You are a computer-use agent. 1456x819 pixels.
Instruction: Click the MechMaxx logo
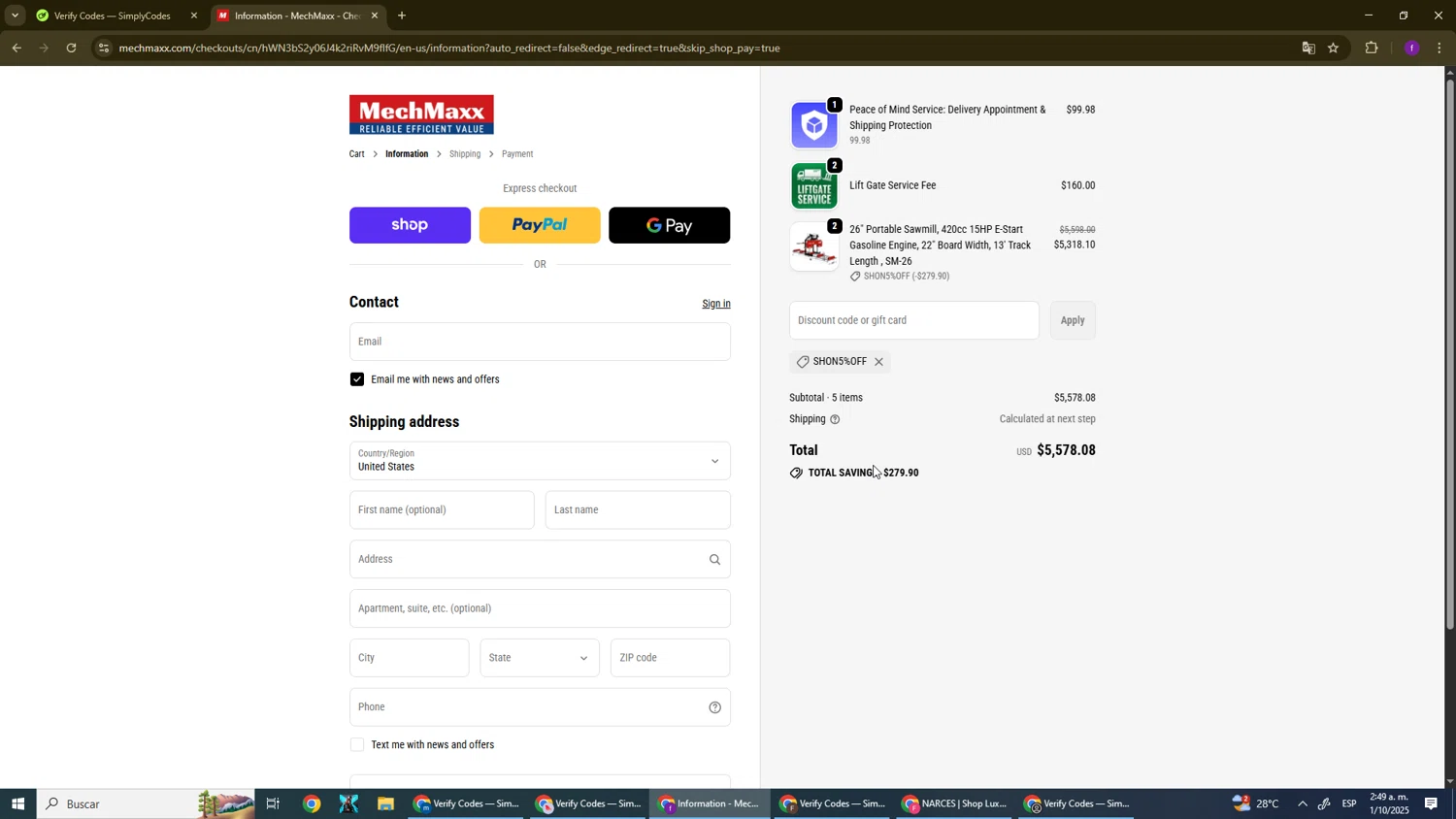click(x=421, y=115)
